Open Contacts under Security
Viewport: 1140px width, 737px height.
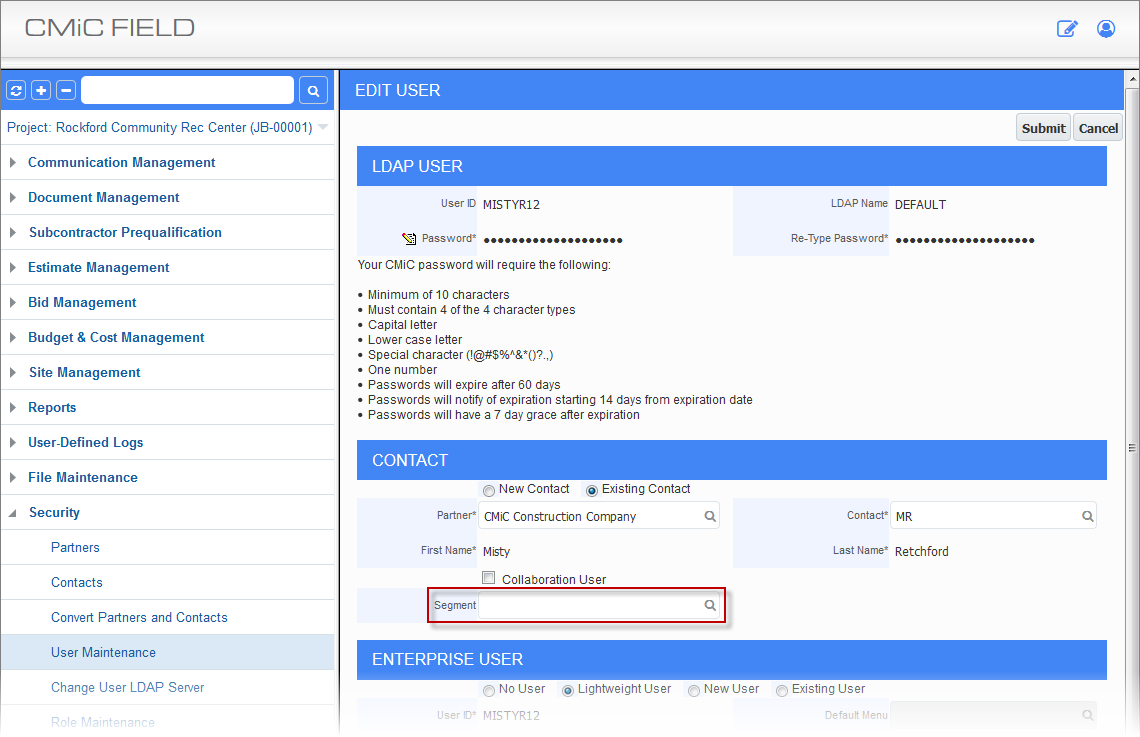[76, 582]
